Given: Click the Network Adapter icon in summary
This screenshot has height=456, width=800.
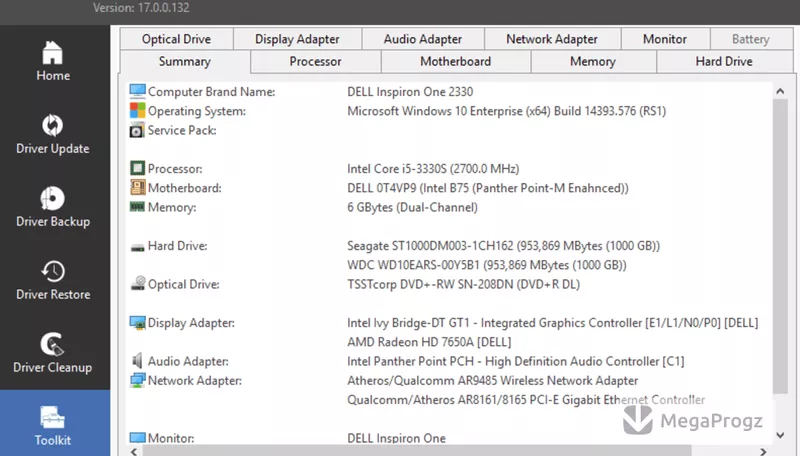Looking at the screenshot, I should coord(137,381).
